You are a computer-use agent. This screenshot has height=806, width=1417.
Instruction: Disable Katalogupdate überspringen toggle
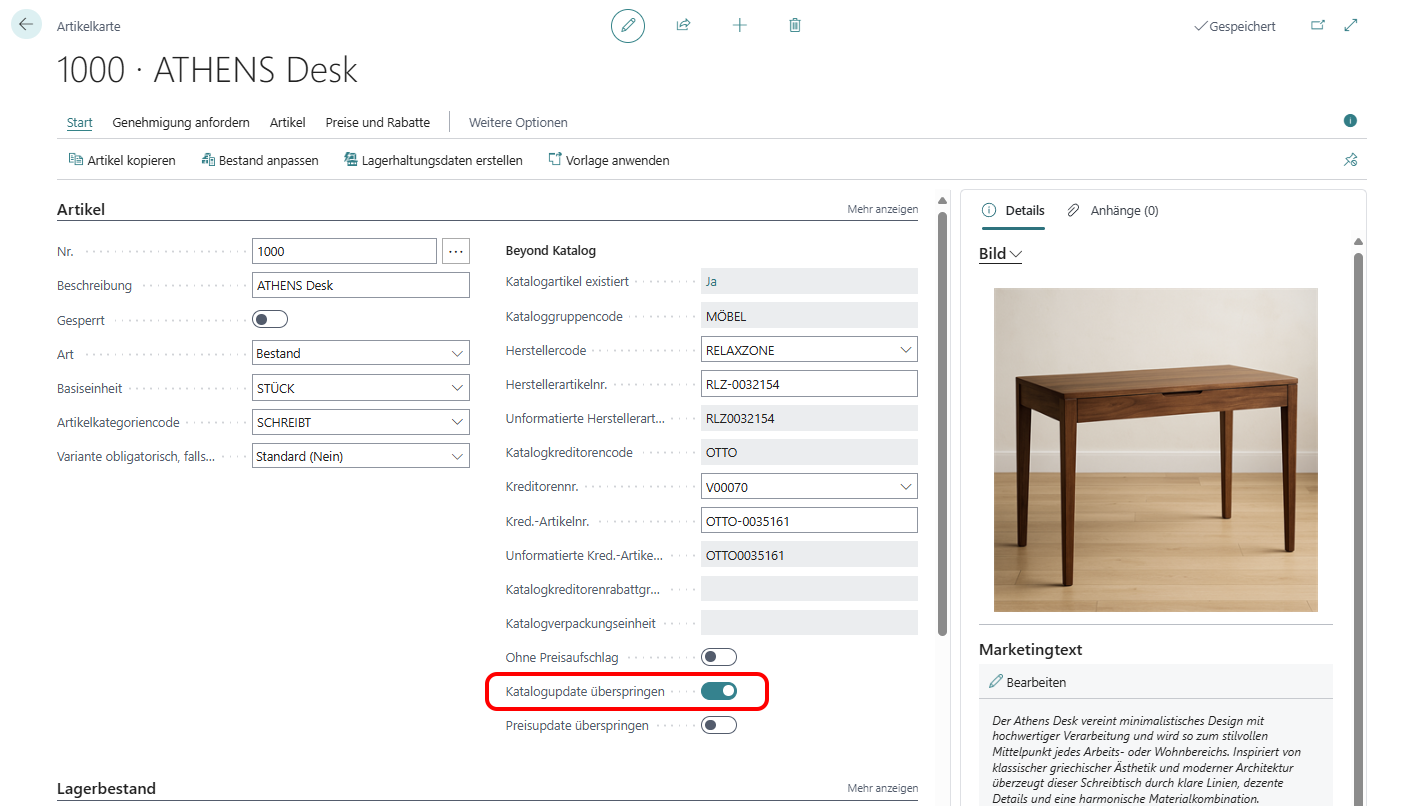719,691
